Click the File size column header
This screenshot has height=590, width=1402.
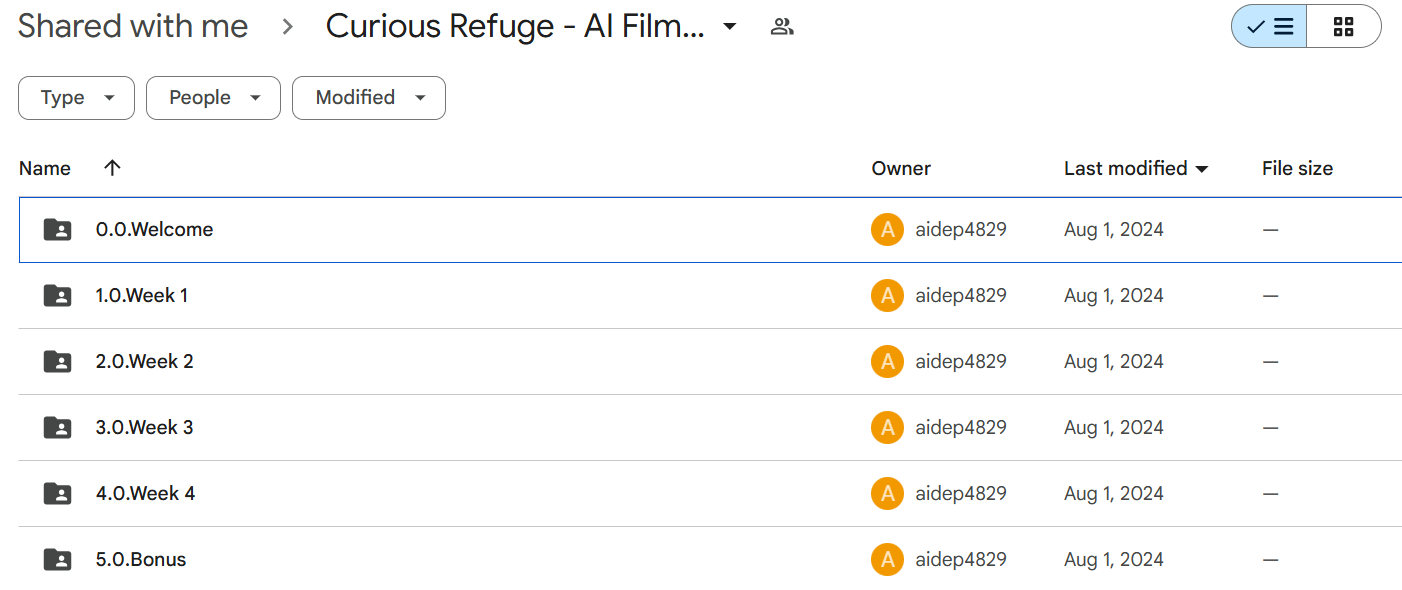(1297, 168)
